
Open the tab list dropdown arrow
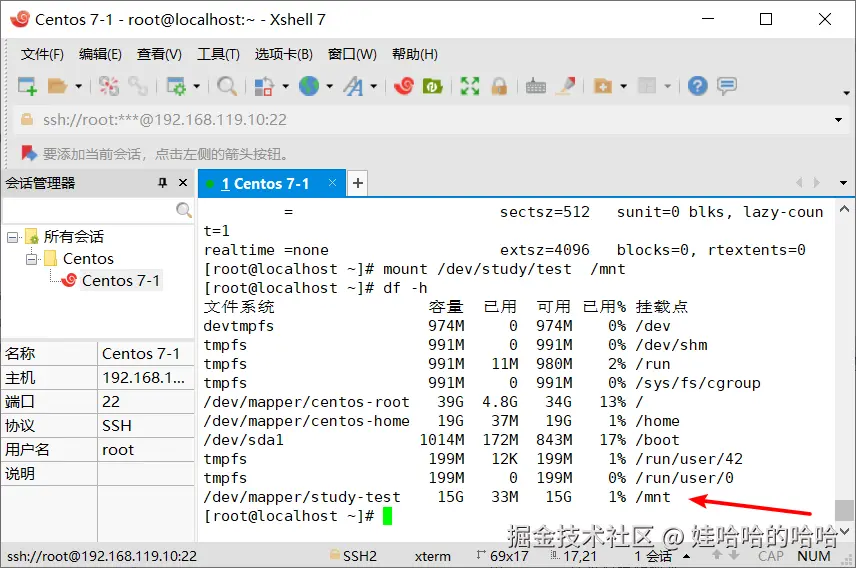pyautogui.click(x=843, y=183)
